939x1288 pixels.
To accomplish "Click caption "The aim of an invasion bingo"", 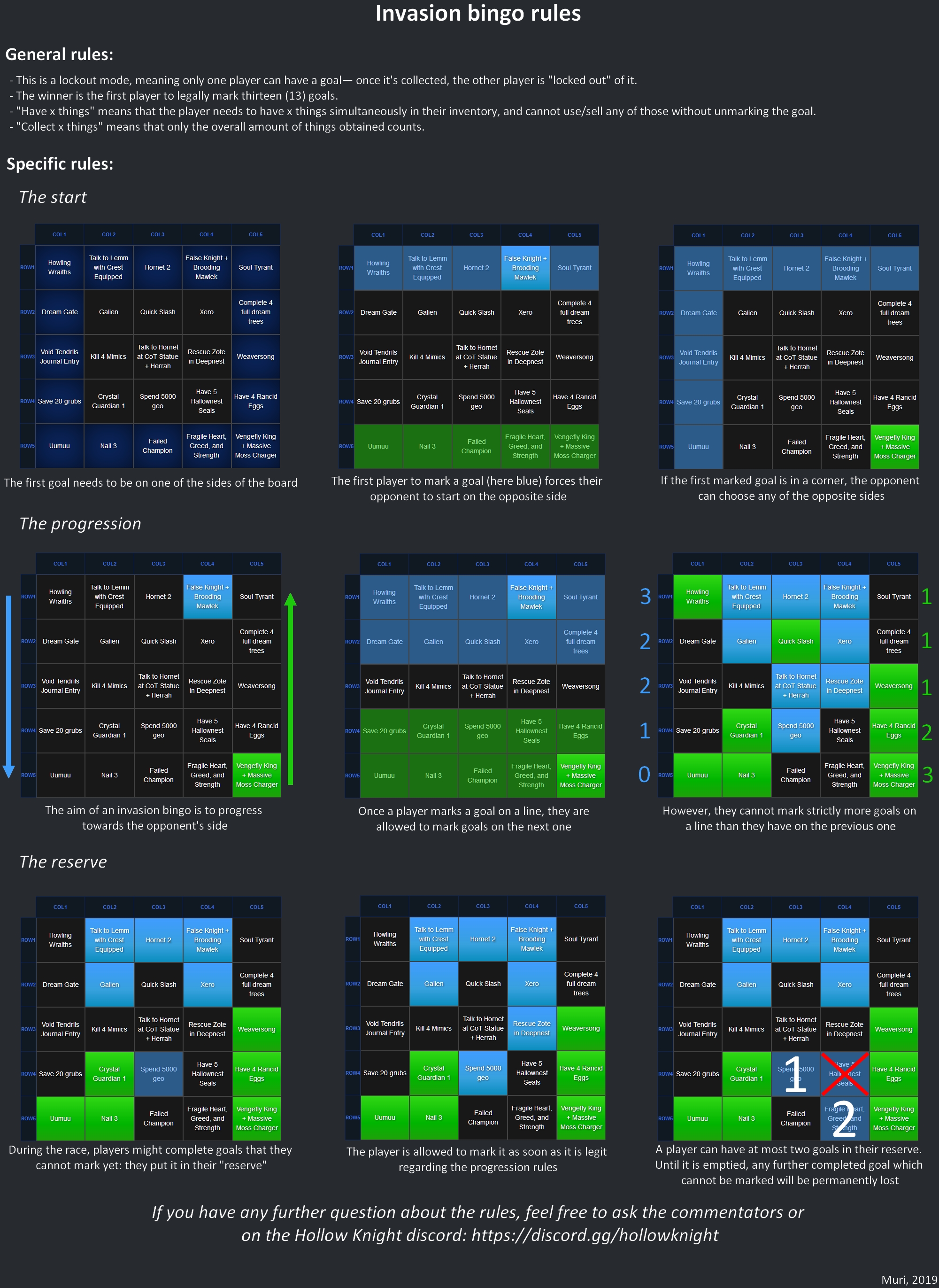I will 154,818.
